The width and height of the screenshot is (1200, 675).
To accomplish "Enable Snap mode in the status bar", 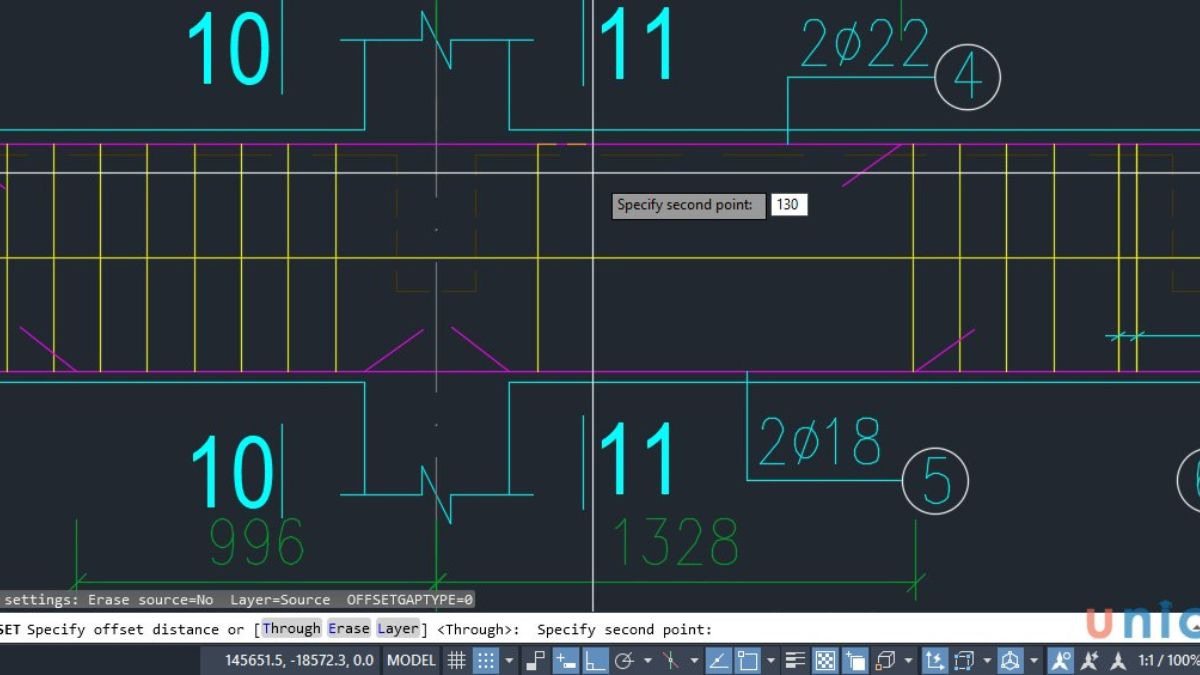I will [485, 660].
